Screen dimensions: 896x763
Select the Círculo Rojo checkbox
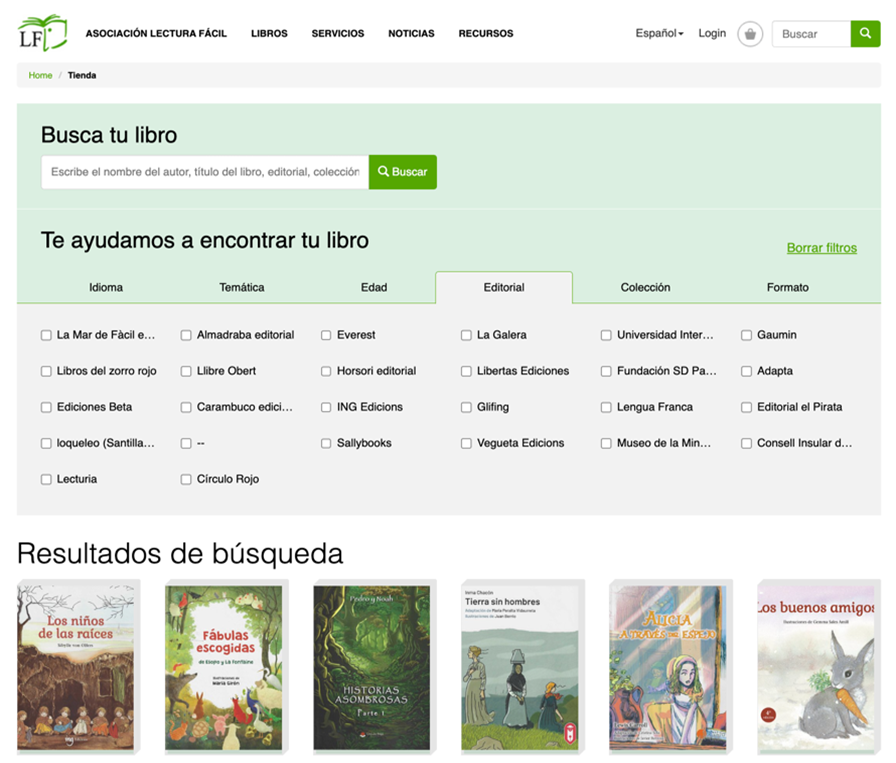[x=186, y=479]
